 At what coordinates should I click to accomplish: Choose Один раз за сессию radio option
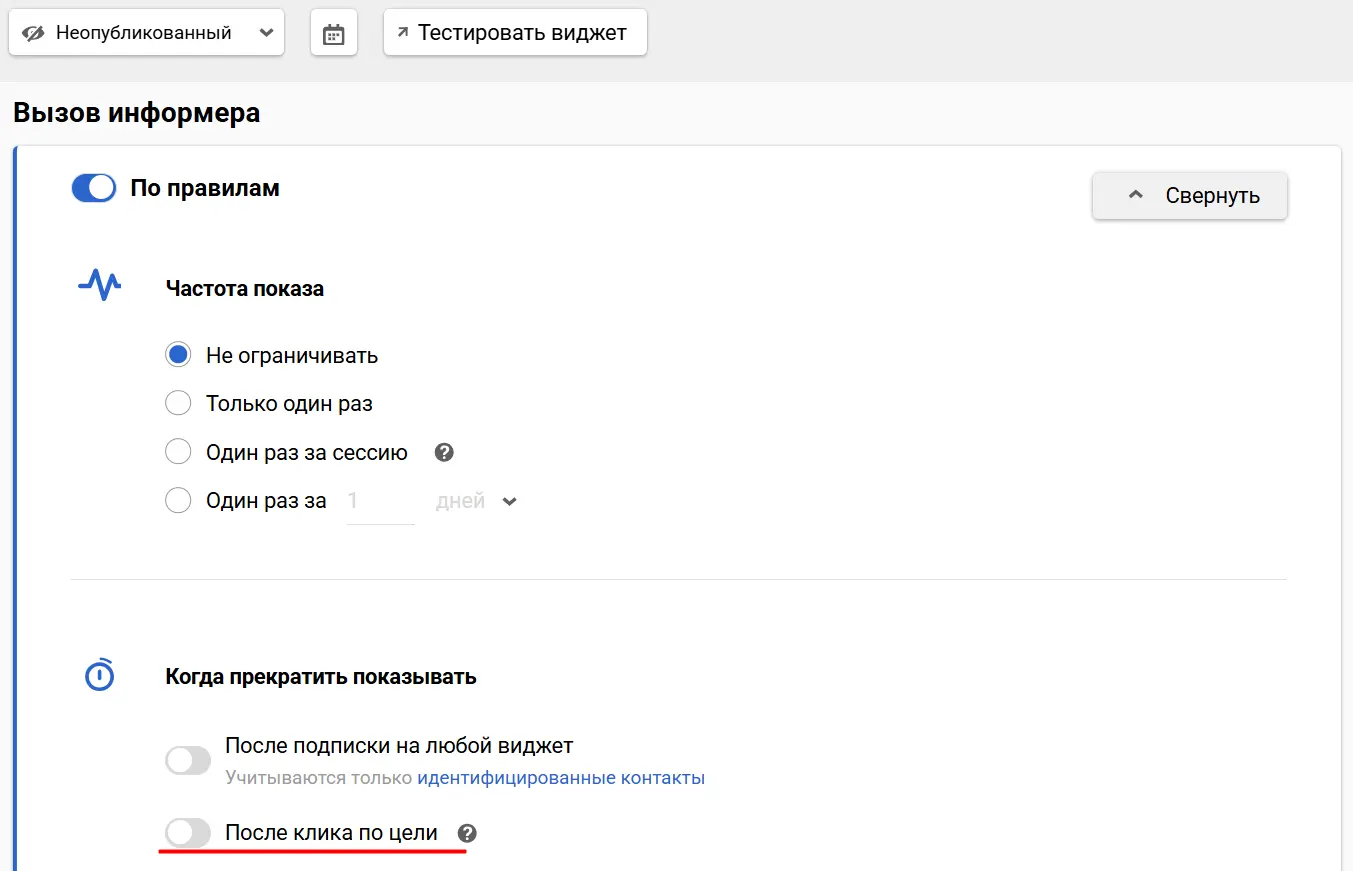(x=178, y=452)
